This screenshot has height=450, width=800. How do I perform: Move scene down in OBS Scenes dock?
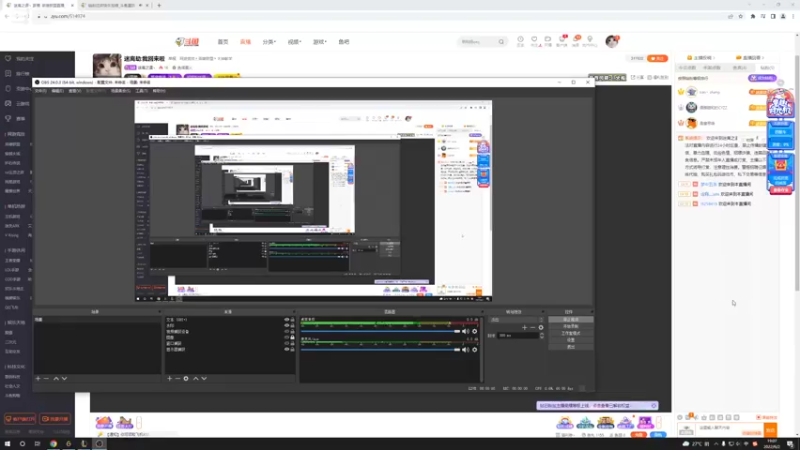[x=64, y=379]
